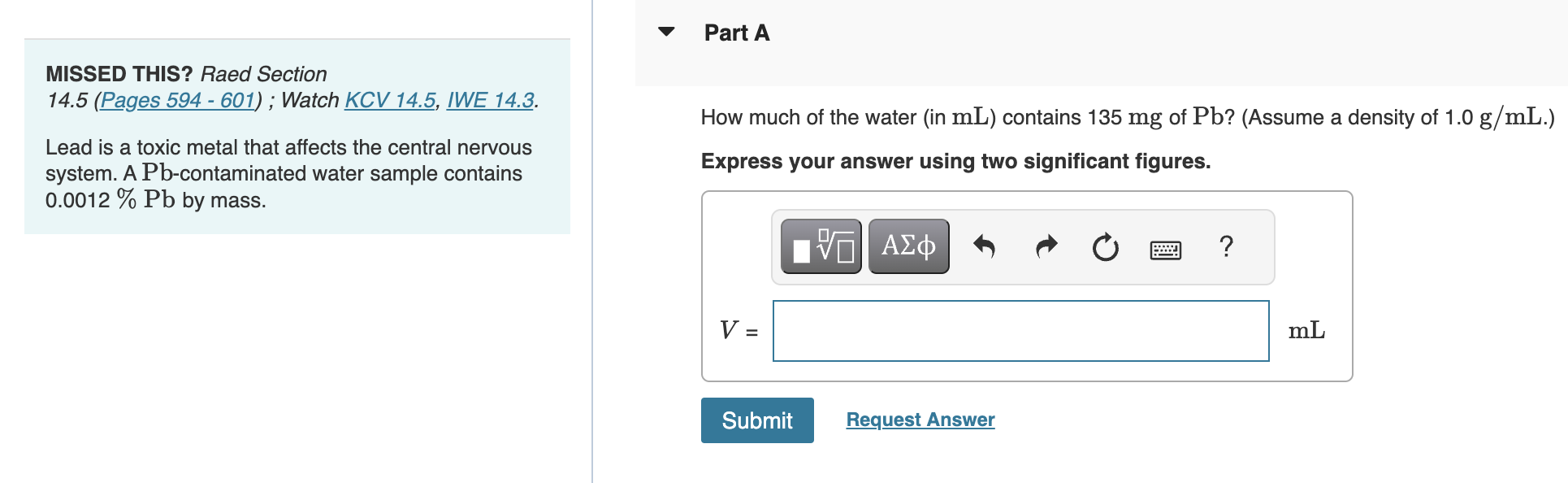Click the redo arrow icon
Viewport: 1568px width, 483px height.
[x=1046, y=246]
